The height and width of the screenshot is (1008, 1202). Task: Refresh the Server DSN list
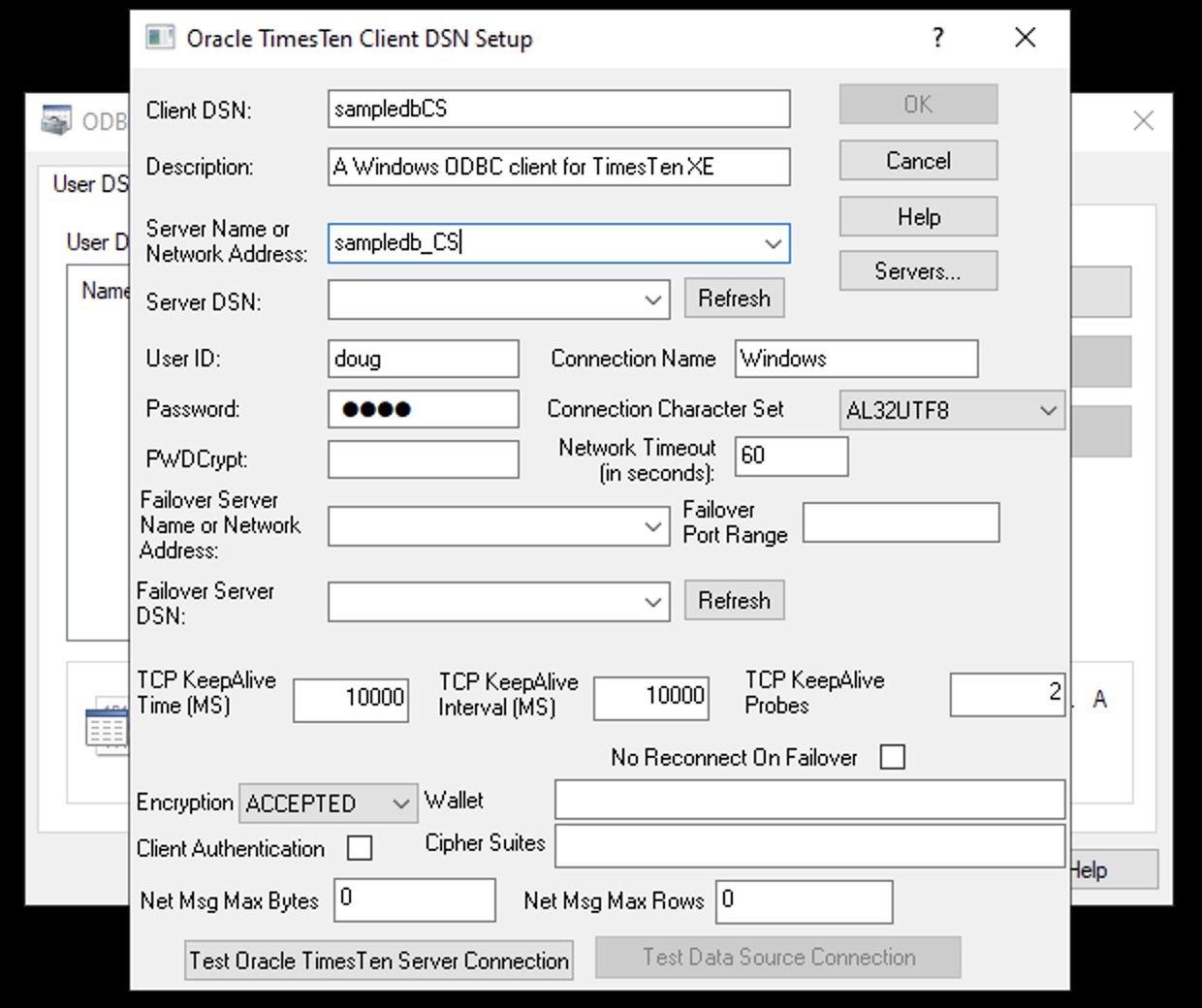[x=734, y=298]
